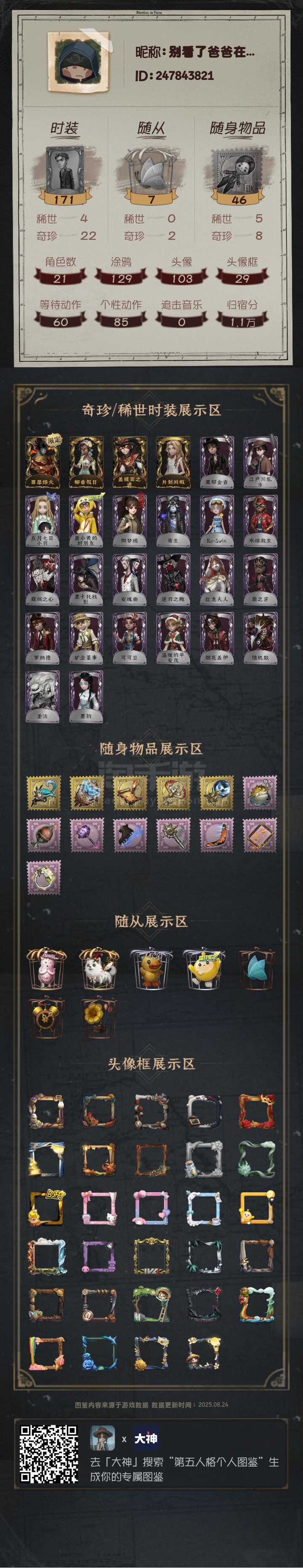Image resolution: width=303 pixels, height=1568 pixels.
Task: Select the 矿业董事 costume card
Action: click(86, 637)
